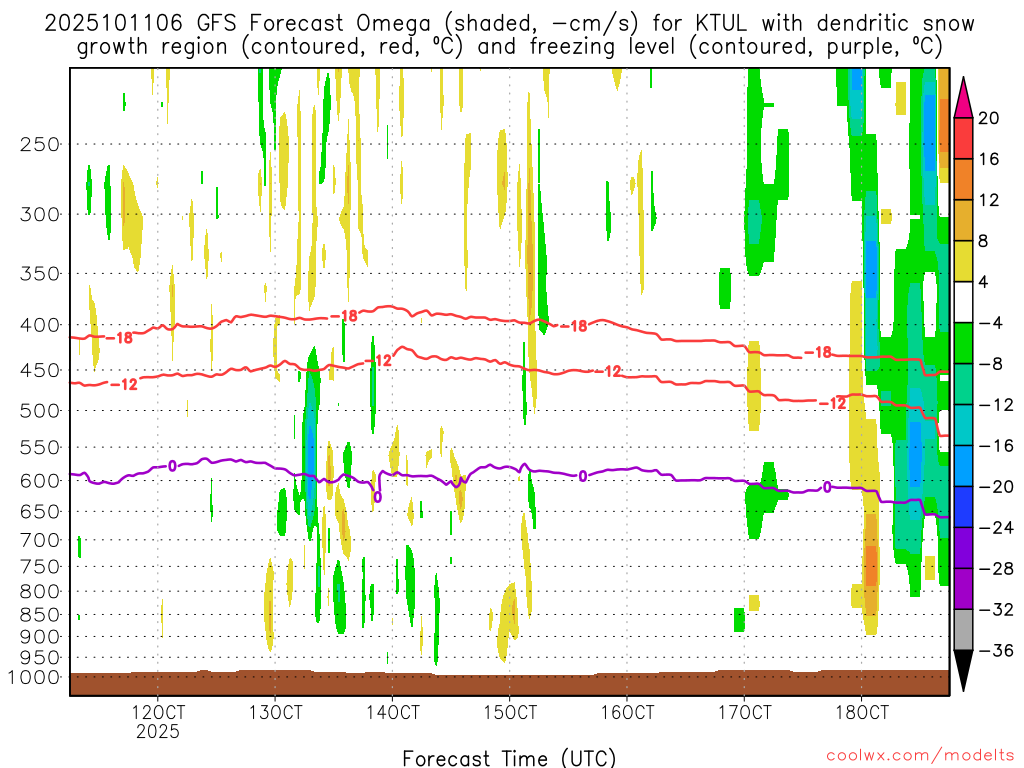The image size is (1024, 768).
Task: Click the green swatch between -8 and -4
Action: coord(963,344)
